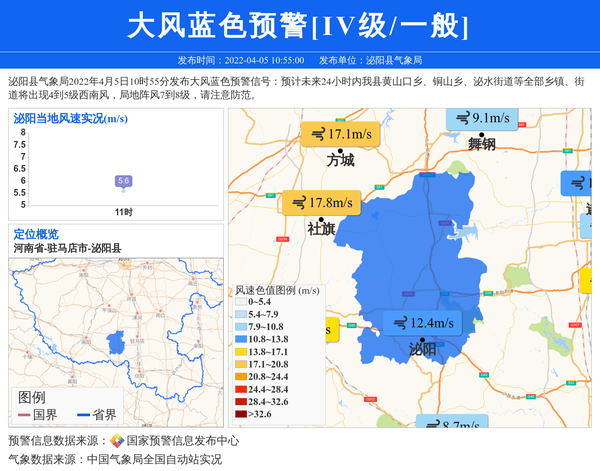Pick the 0~5.4 legend swatch

(241, 302)
